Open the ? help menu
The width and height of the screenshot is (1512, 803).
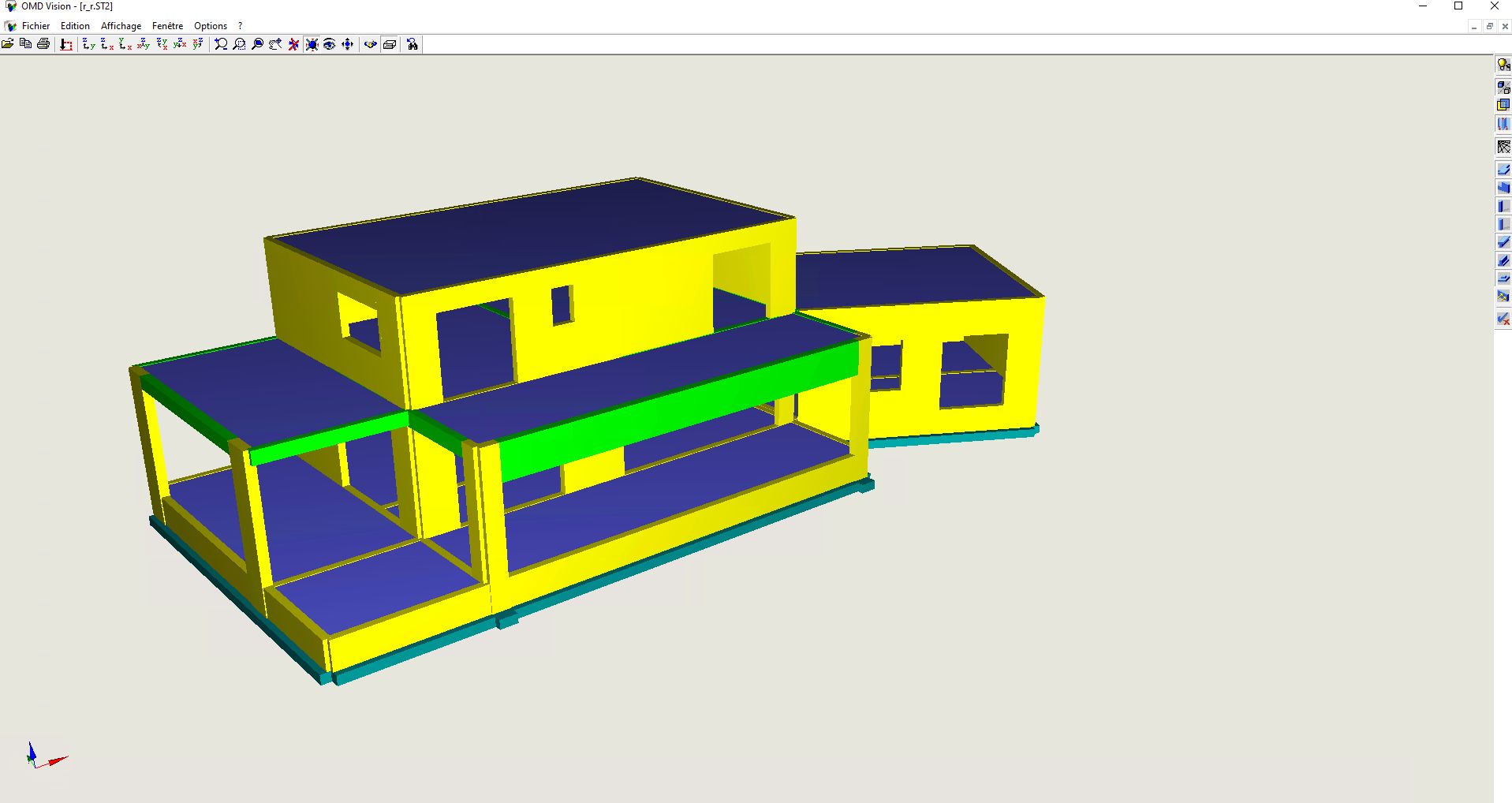pos(241,26)
